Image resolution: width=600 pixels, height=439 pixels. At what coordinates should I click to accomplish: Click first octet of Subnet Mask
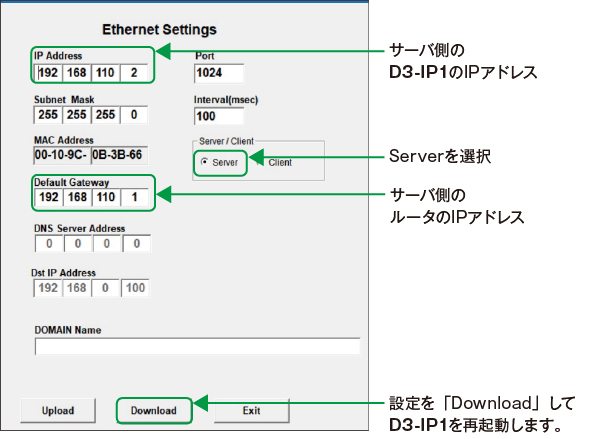tap(48, 115)
